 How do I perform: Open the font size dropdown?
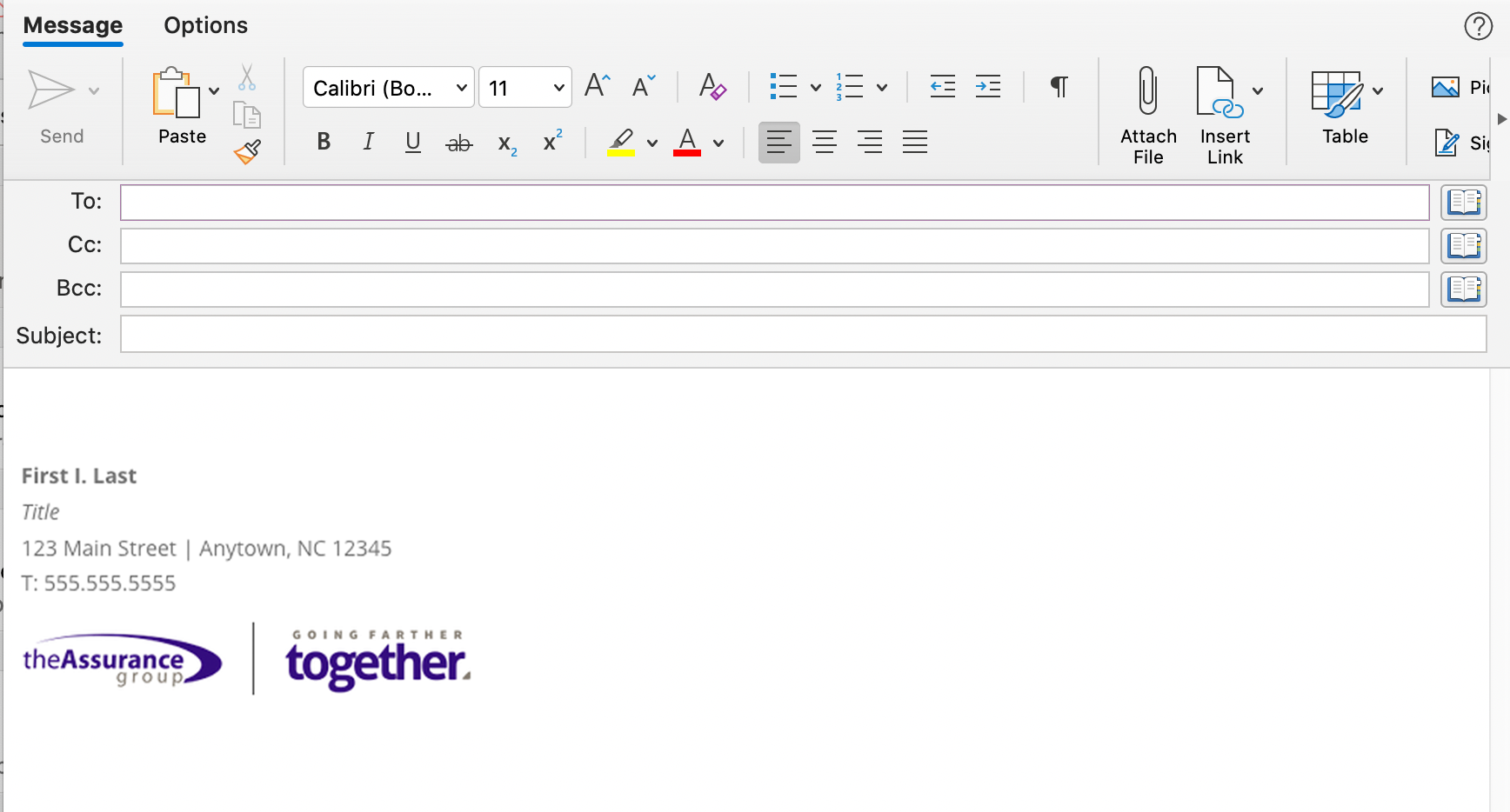(525, 88)
